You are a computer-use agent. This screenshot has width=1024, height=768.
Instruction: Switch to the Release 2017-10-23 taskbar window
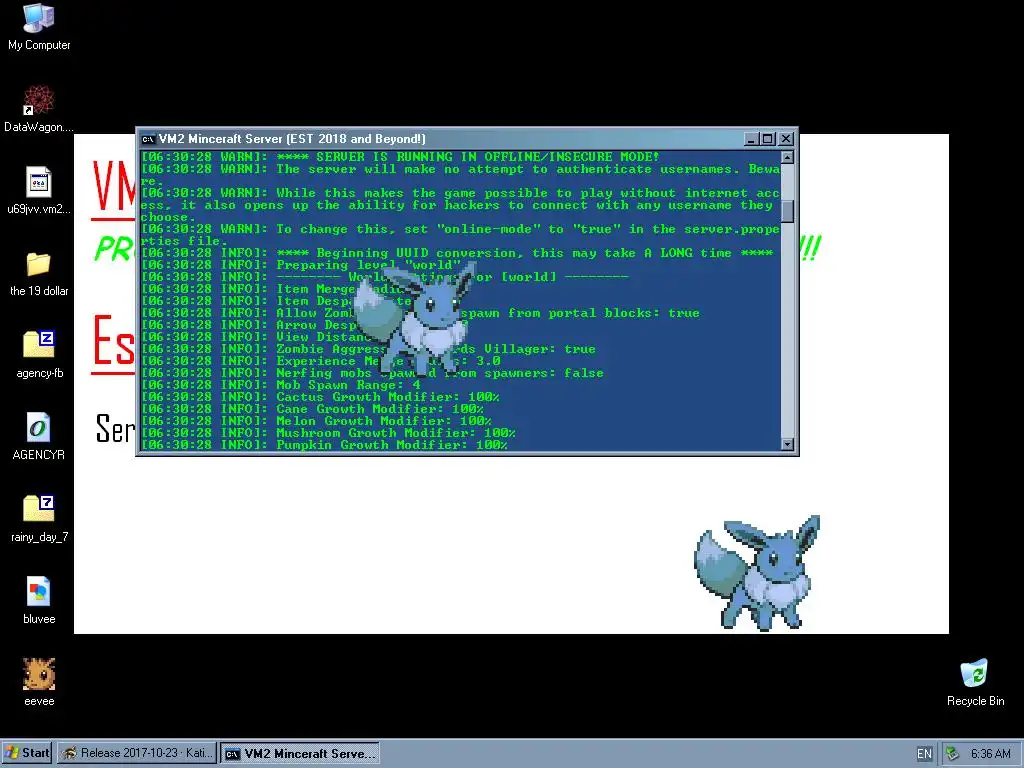137,753
